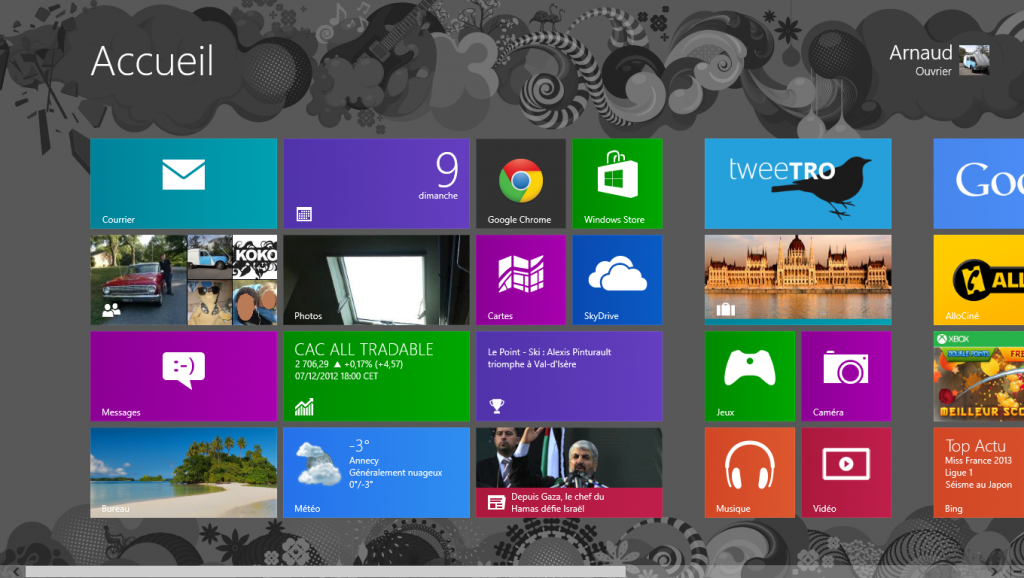Open the tweeTRO Twitter tile
The height and width of the screenshot is (578, 1024).
[797, 183]
